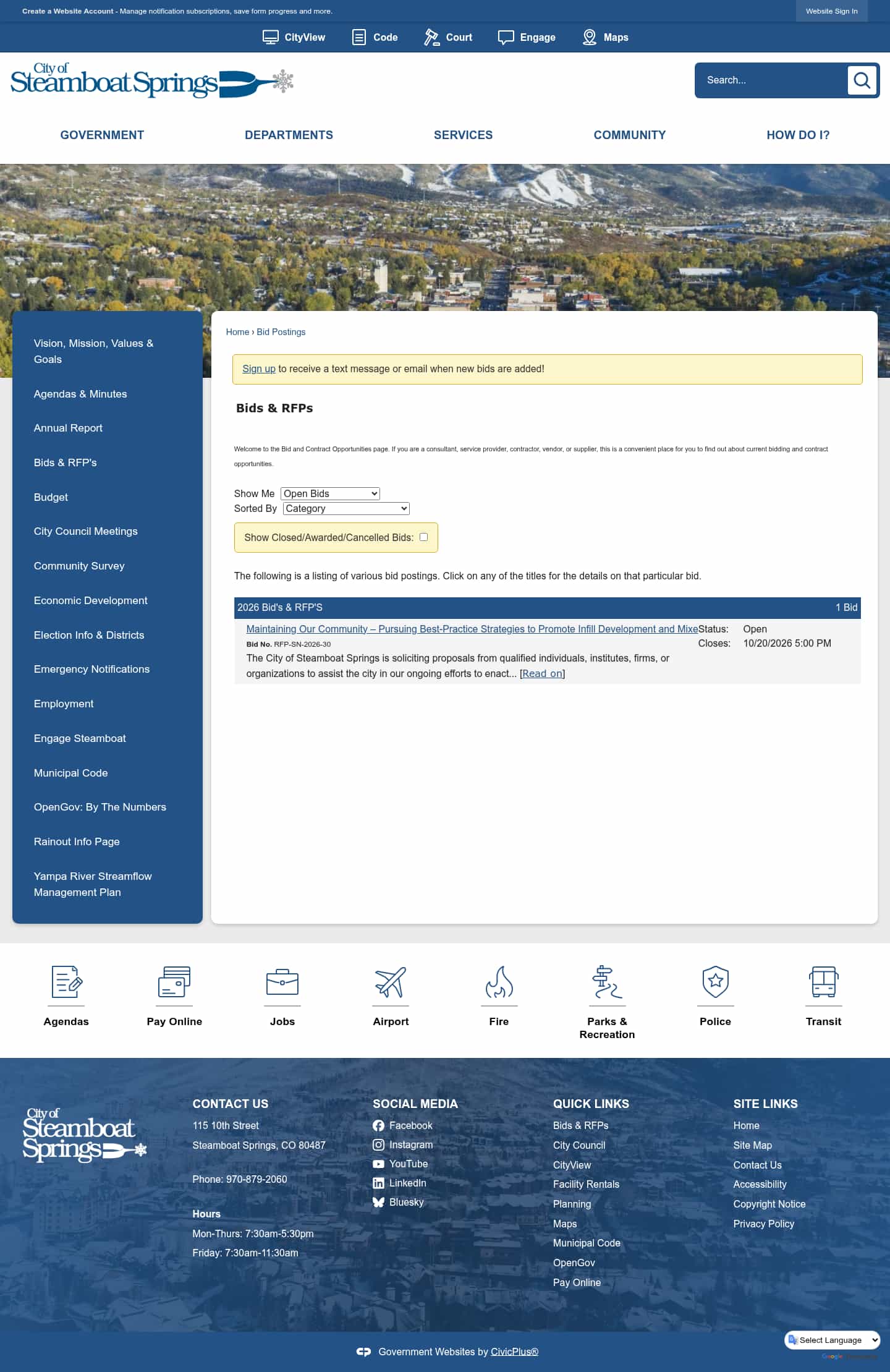Click the City of Steamboat Springs header logo
The height and width of the screenshot is (1372, 890).
click(152, 80)
